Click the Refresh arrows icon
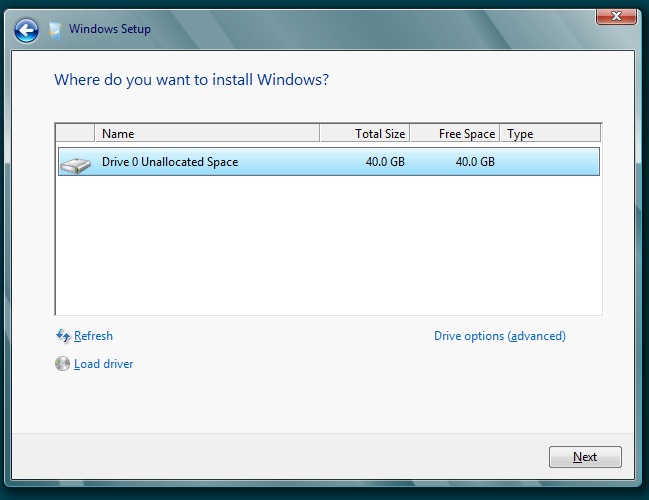This screenshot has height=500, width=649. click(x=63, y=336)
